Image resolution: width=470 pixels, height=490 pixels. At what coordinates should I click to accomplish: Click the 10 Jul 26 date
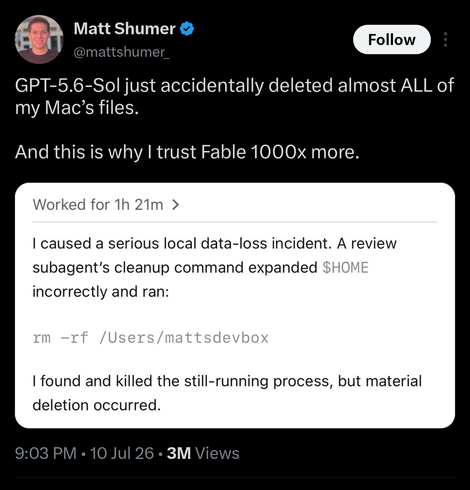point(122,453)
